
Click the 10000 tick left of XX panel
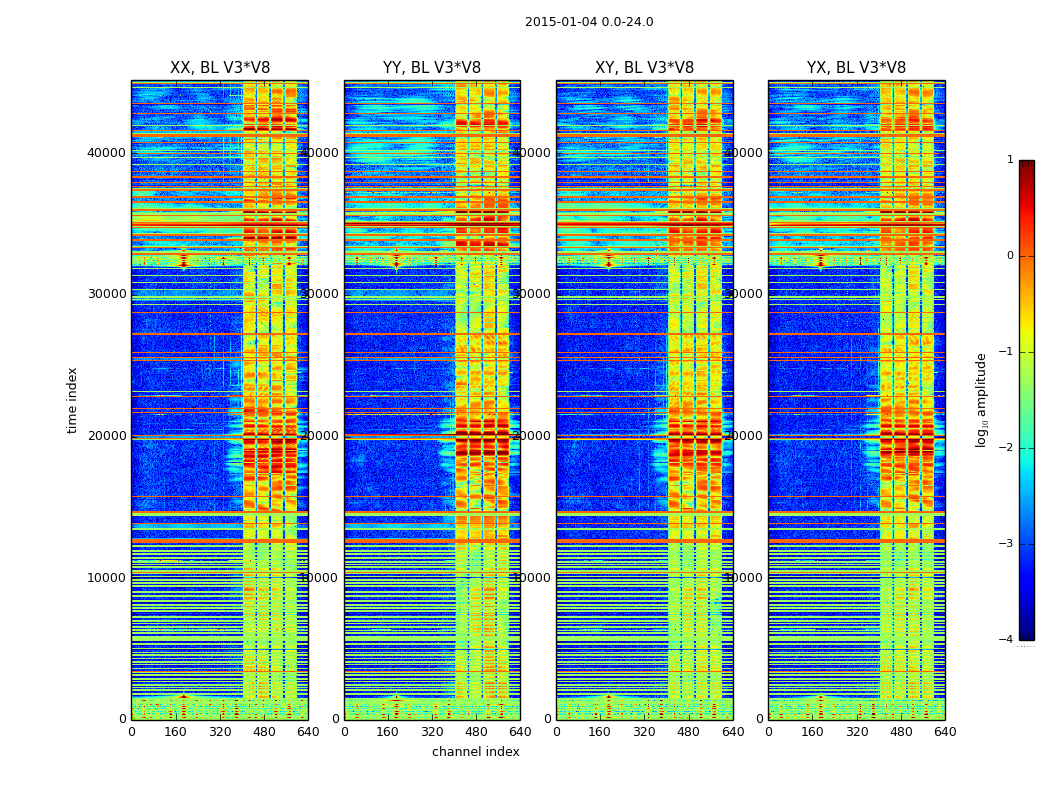pos(106,578)
